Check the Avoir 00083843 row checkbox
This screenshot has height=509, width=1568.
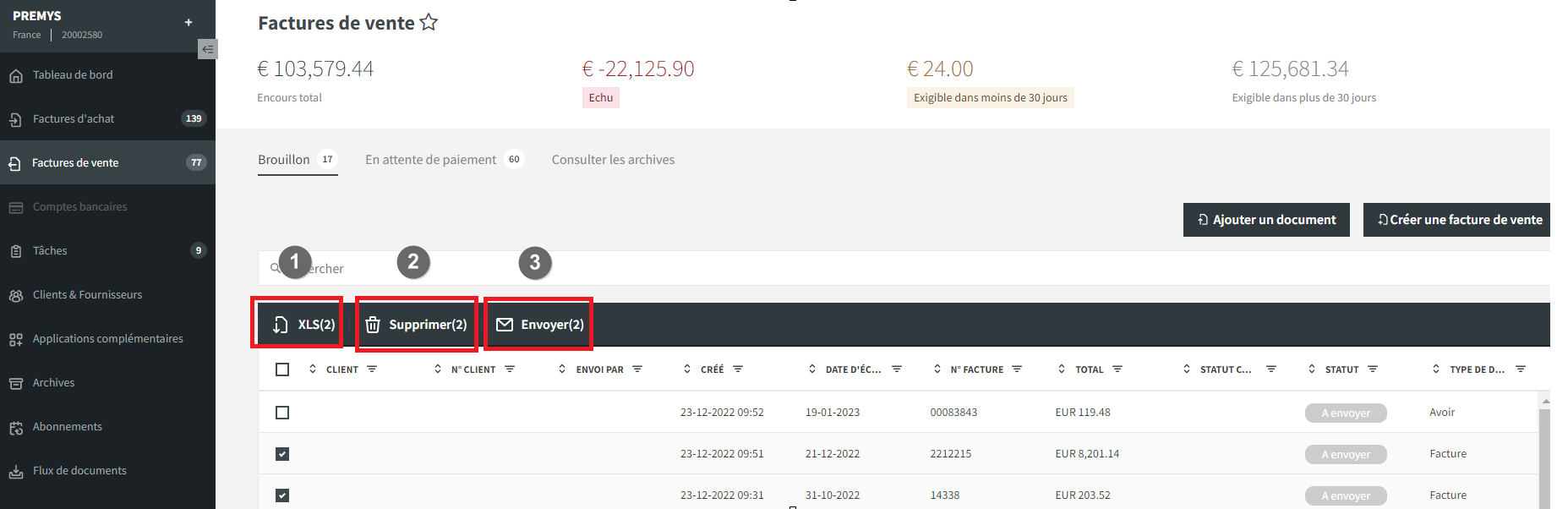pyautogui.click(x=282, y=413)
